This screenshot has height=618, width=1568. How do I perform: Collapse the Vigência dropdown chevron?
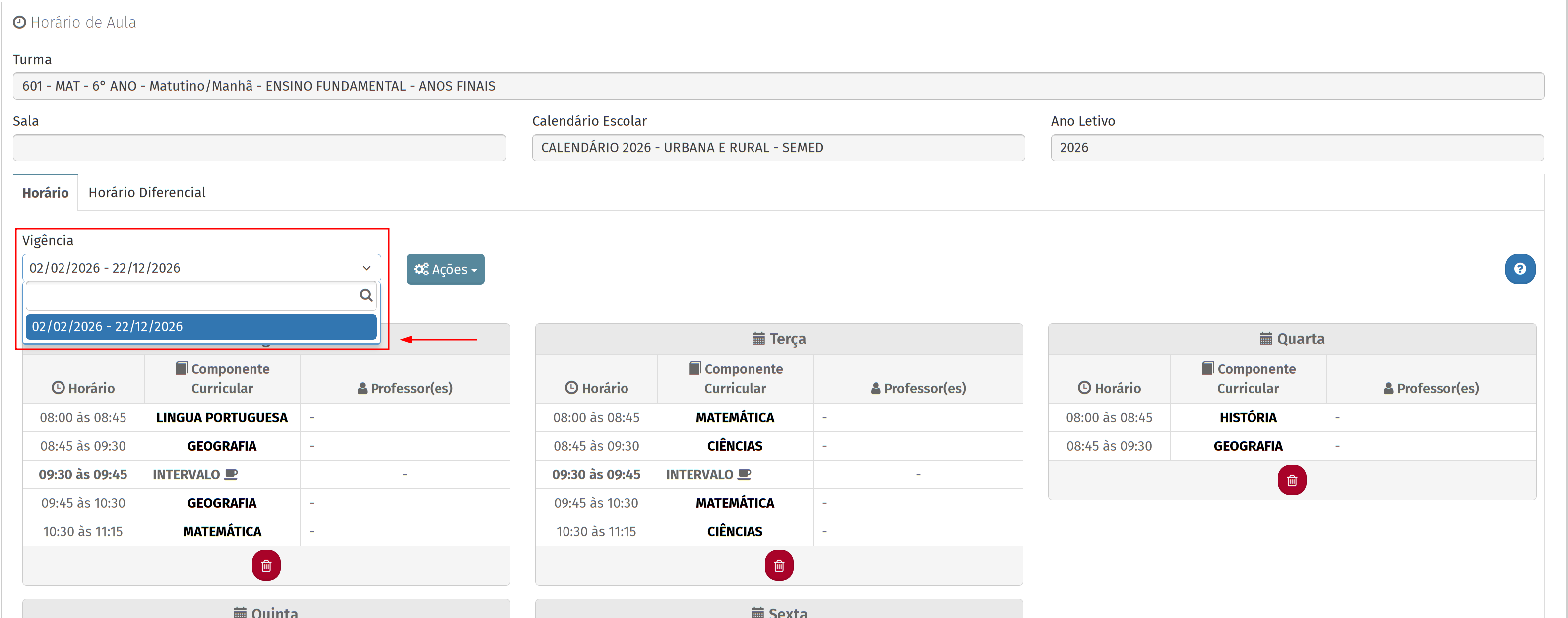pyautogui.click(x=366, y=268)
